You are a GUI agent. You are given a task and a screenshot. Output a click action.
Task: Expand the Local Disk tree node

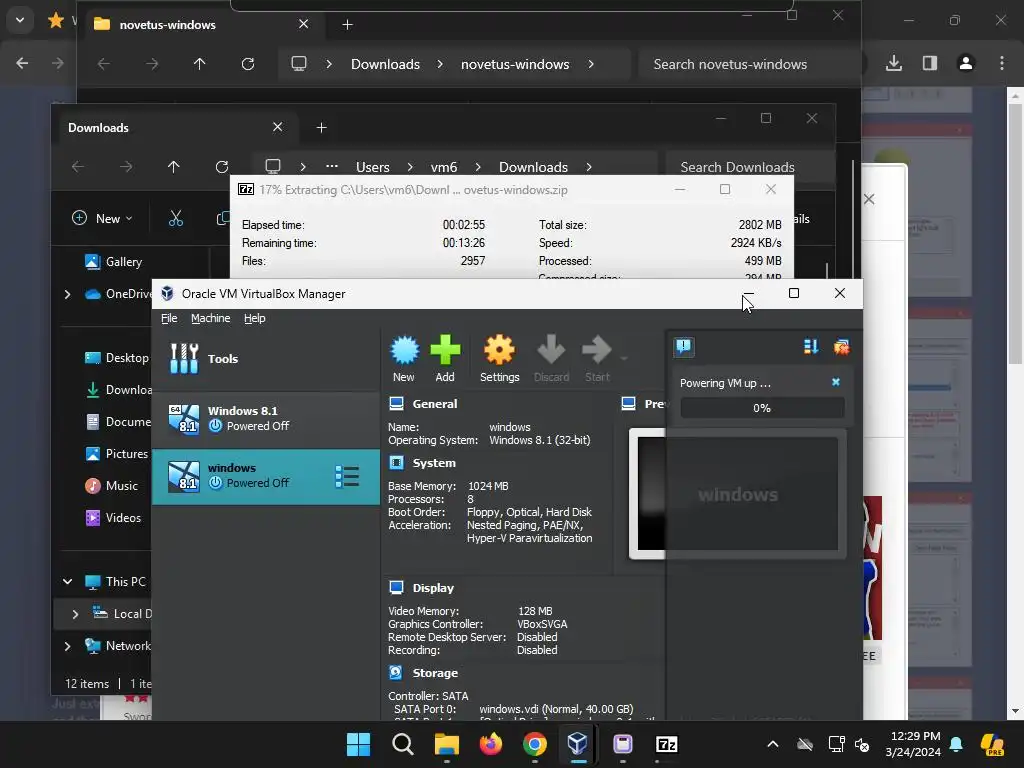click(x=75, y=614)
